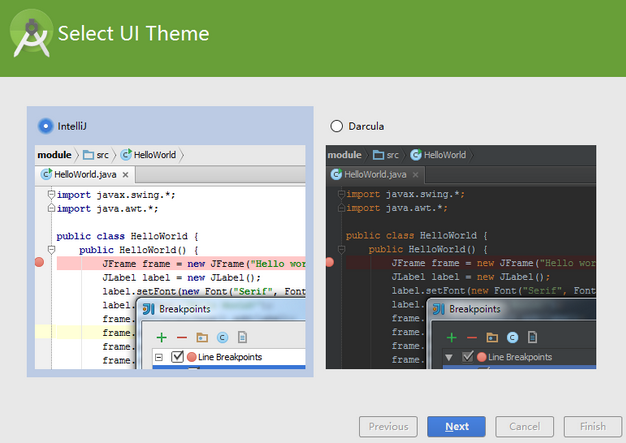
Task: Click the Finish button
Action: click(592, 427)
